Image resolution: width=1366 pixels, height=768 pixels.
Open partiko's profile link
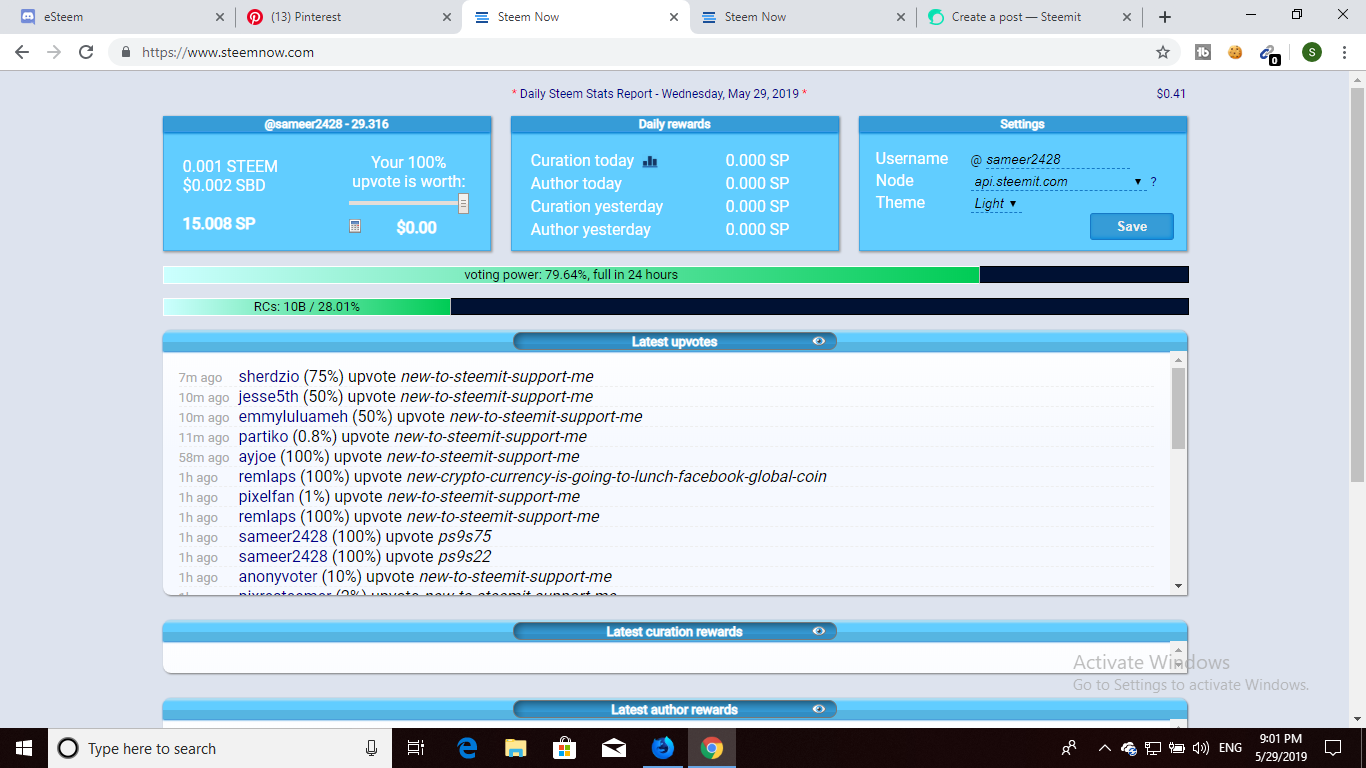(263, 437)
